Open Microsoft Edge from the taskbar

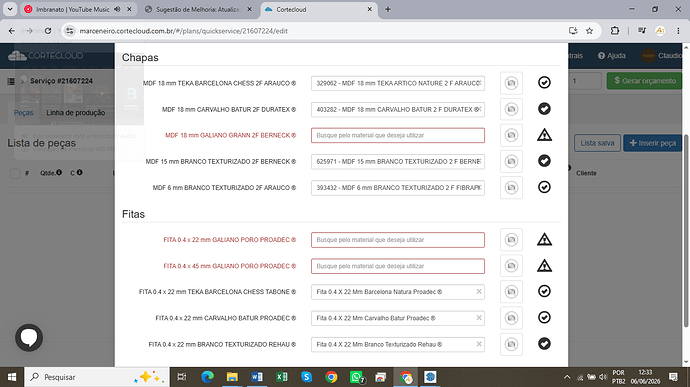point(207,377)
